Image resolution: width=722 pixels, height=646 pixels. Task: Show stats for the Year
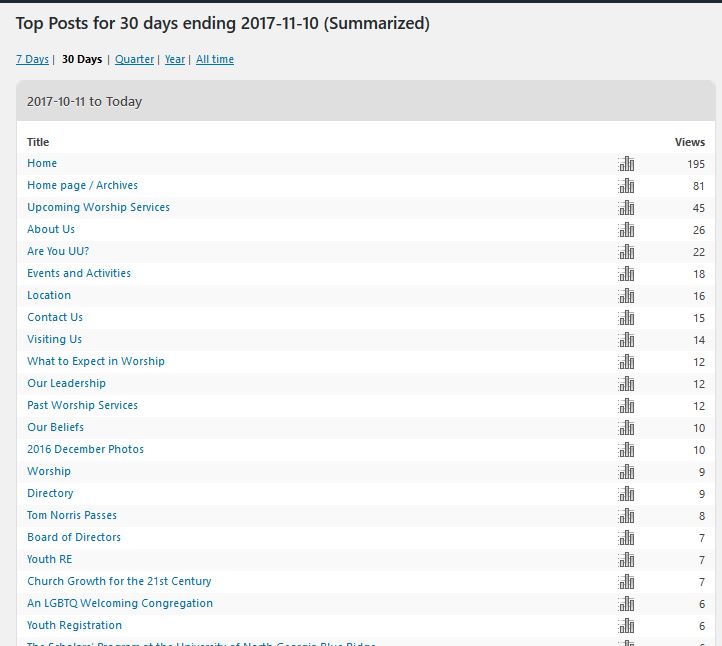coord(175,59)
